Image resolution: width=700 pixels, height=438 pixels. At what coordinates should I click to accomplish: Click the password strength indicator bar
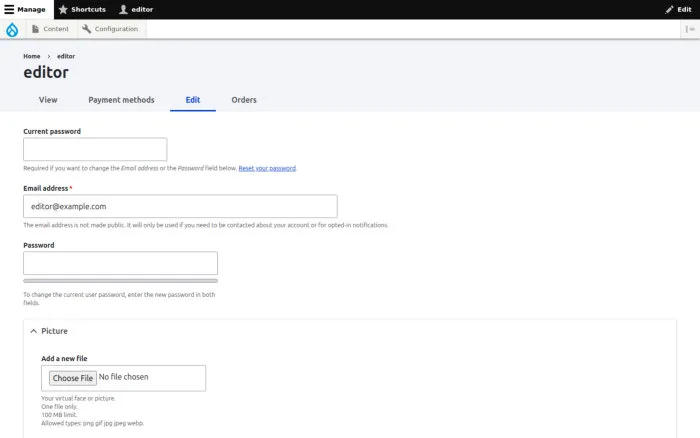click(121, 281)
